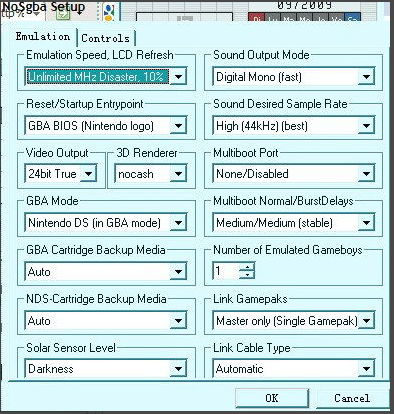This screenshot has width=394, height=414.
Task: Expand the GBA Mode dropdown
Action: pos(178,222)
